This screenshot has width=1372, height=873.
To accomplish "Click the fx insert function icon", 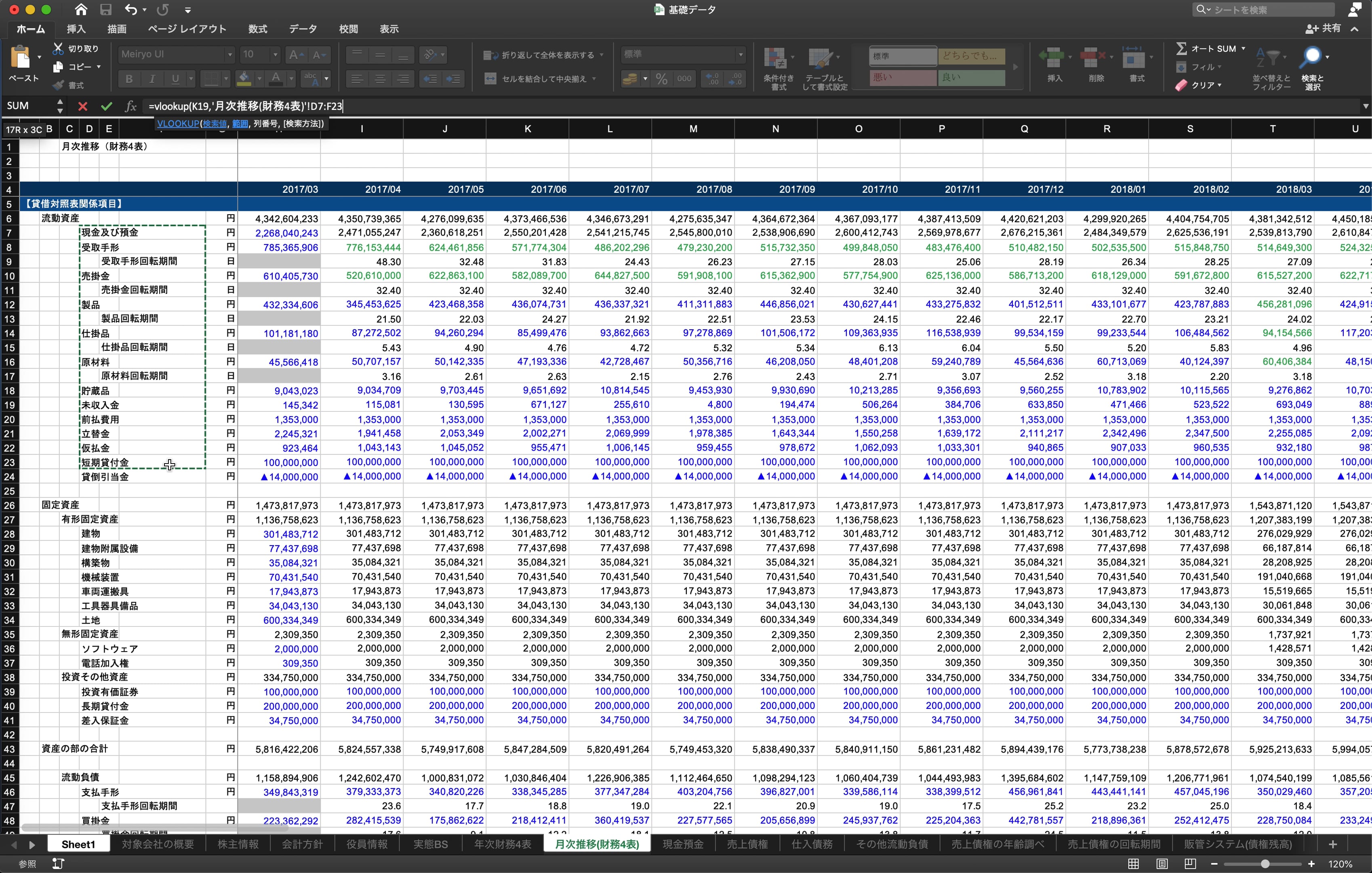I will [130, 106].
